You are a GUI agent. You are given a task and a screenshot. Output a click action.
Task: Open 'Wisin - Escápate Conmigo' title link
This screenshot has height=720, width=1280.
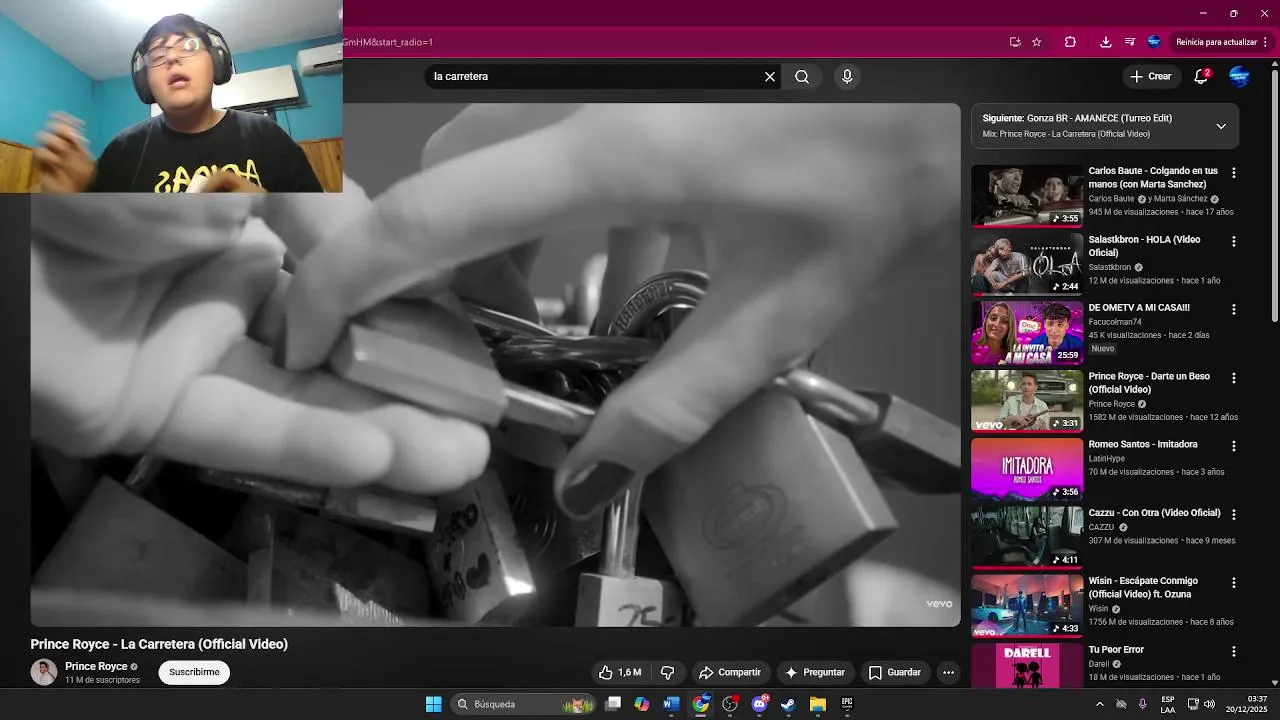click(1143, 587)
